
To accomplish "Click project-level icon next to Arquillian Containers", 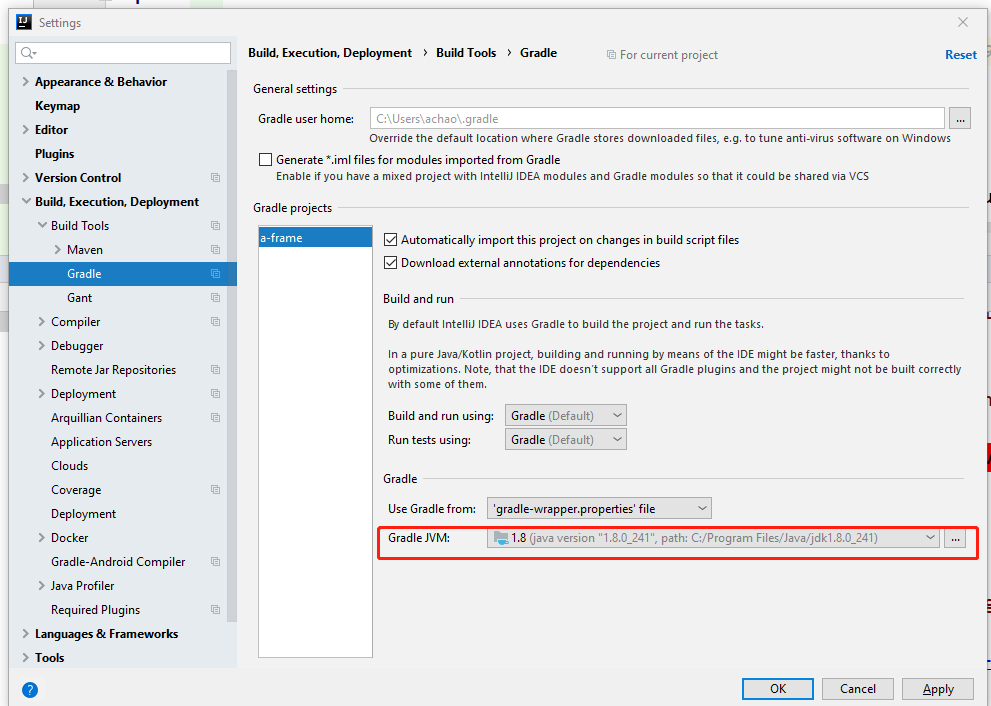I will (216, 418).
